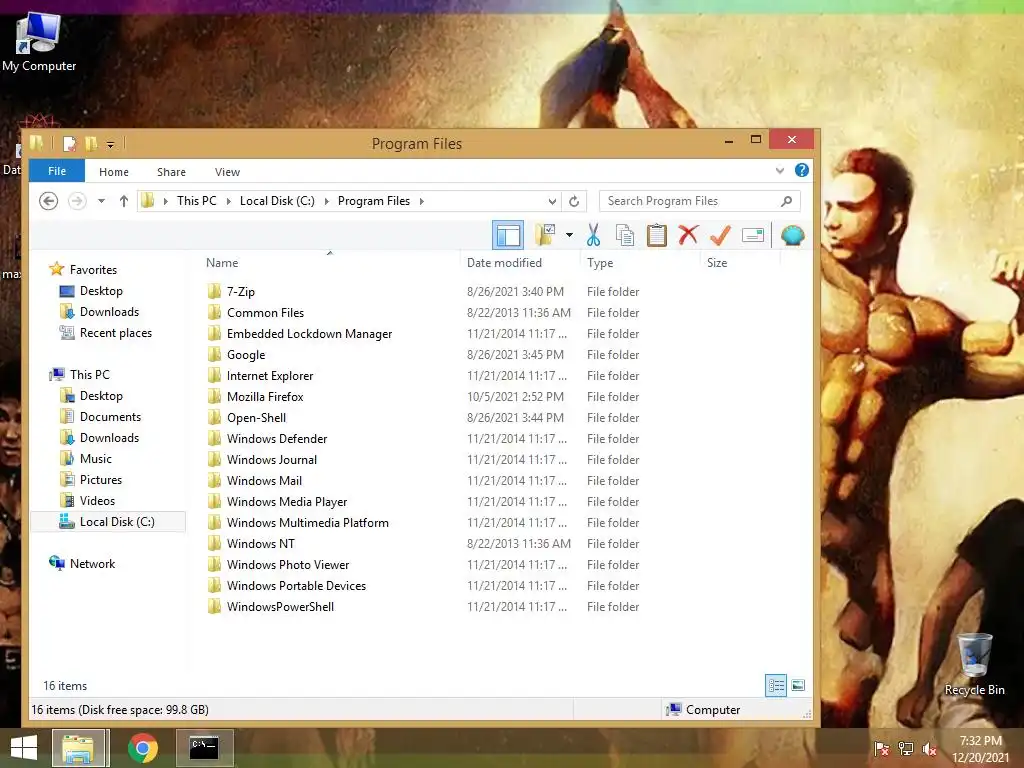
Task: Click the Cut scissors toolbar icon
Action: (593, 235)
